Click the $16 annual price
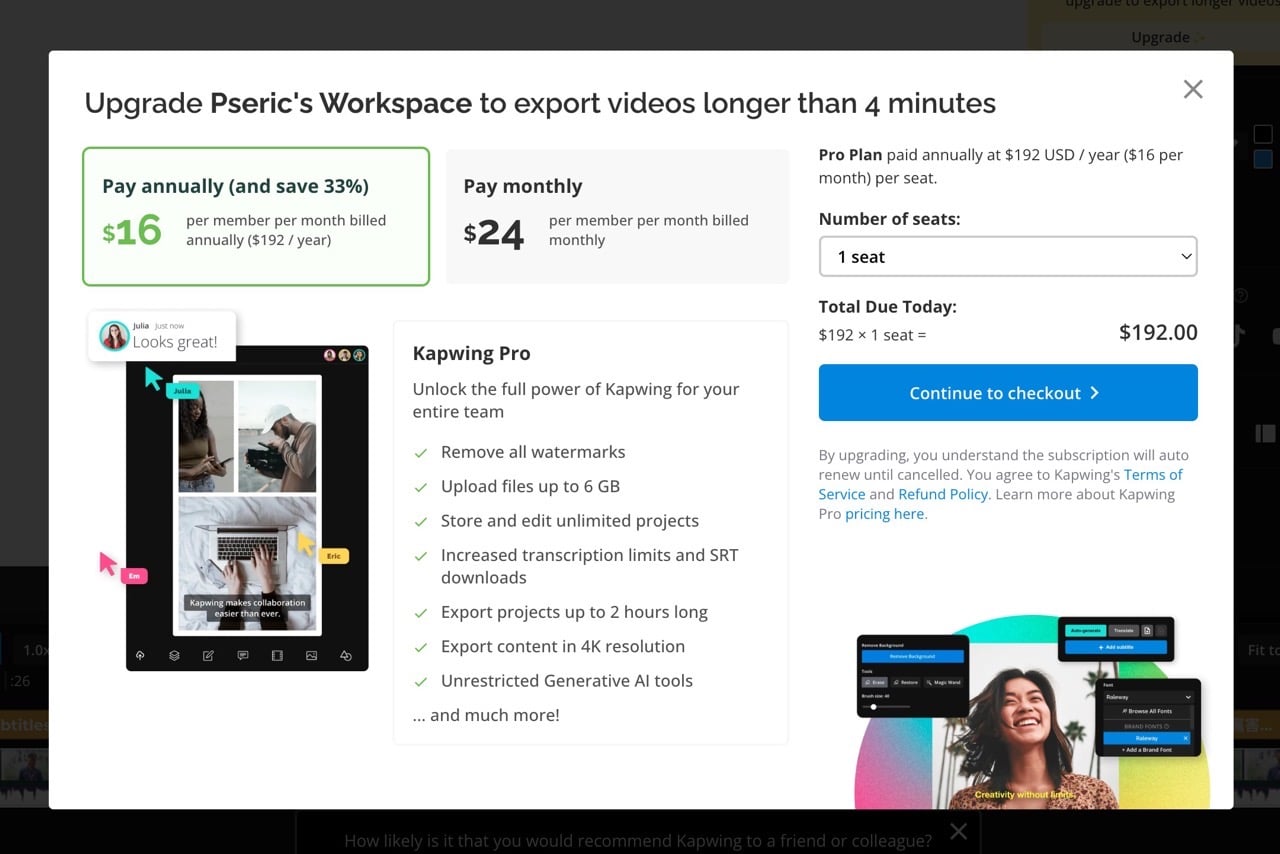 [x=132, y=231]
